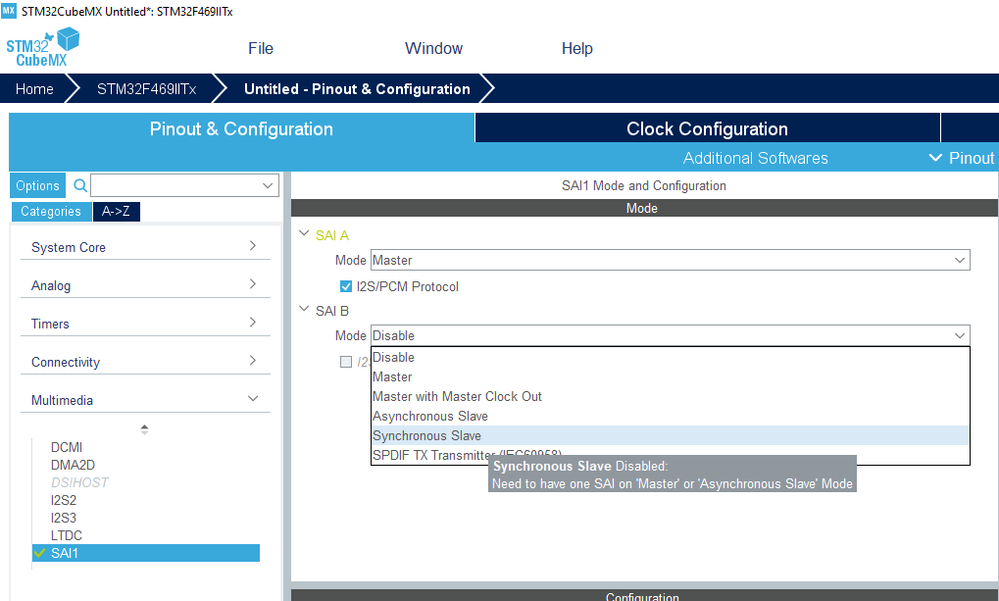
Task: Click the SAI A section label
Action: [x=332, y=236]
